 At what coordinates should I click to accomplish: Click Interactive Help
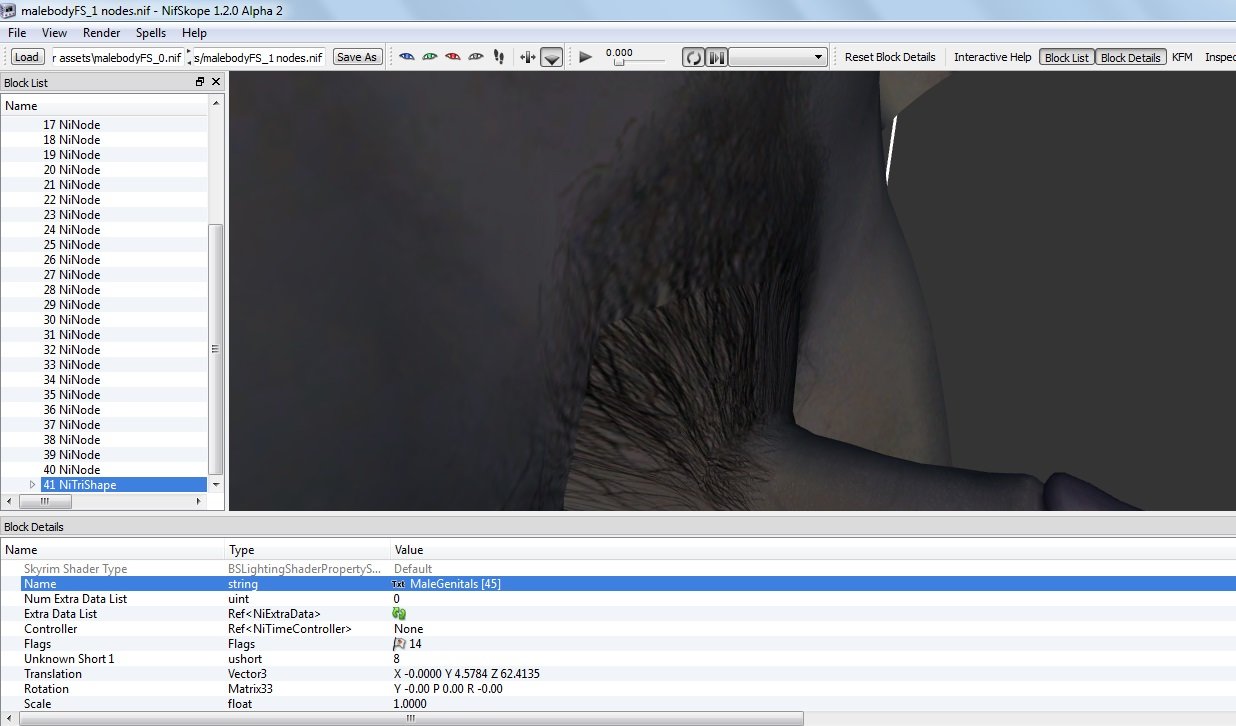[992, 57]
